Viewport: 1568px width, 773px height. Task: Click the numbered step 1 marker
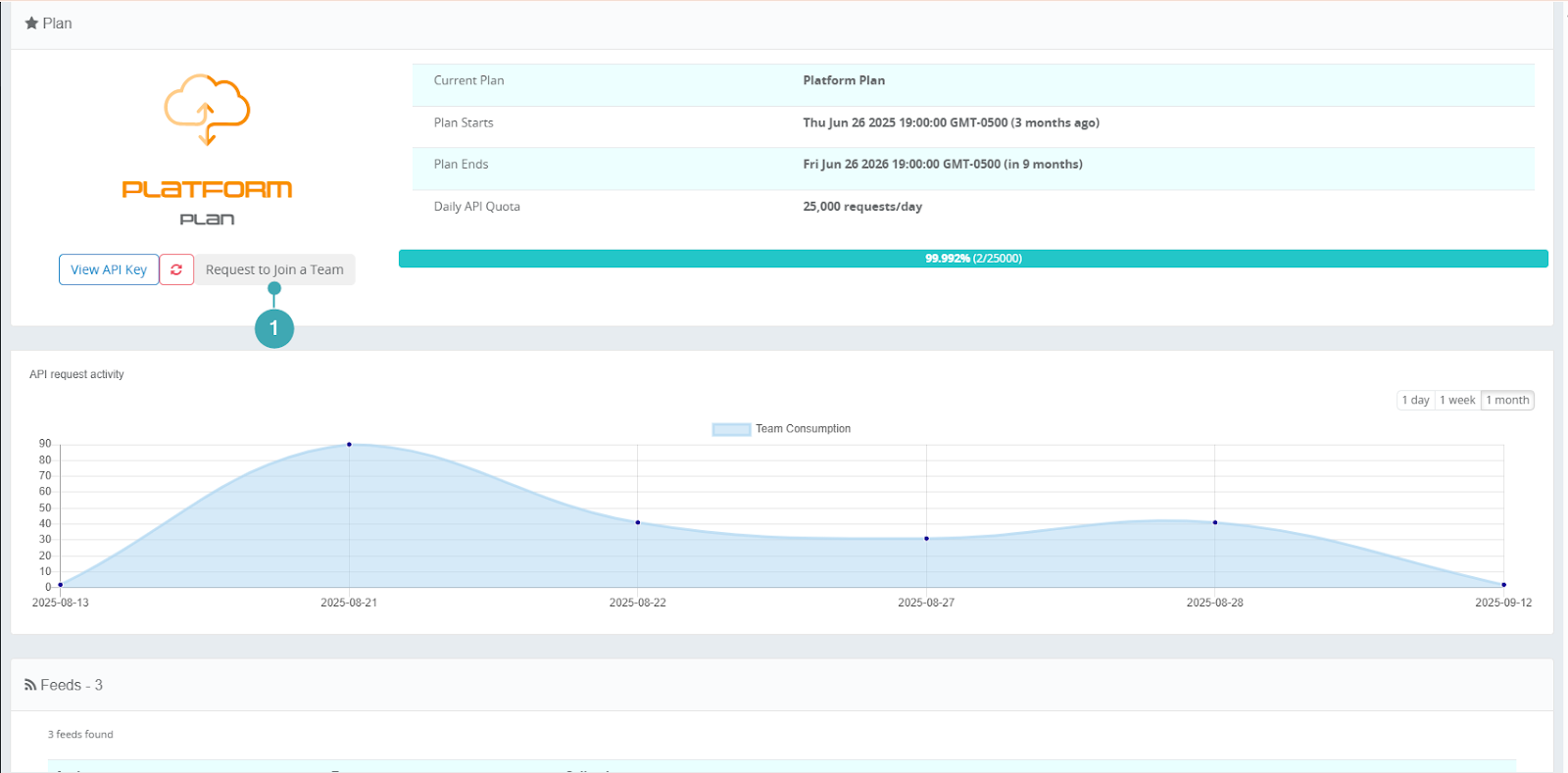(x=274, y=328)
